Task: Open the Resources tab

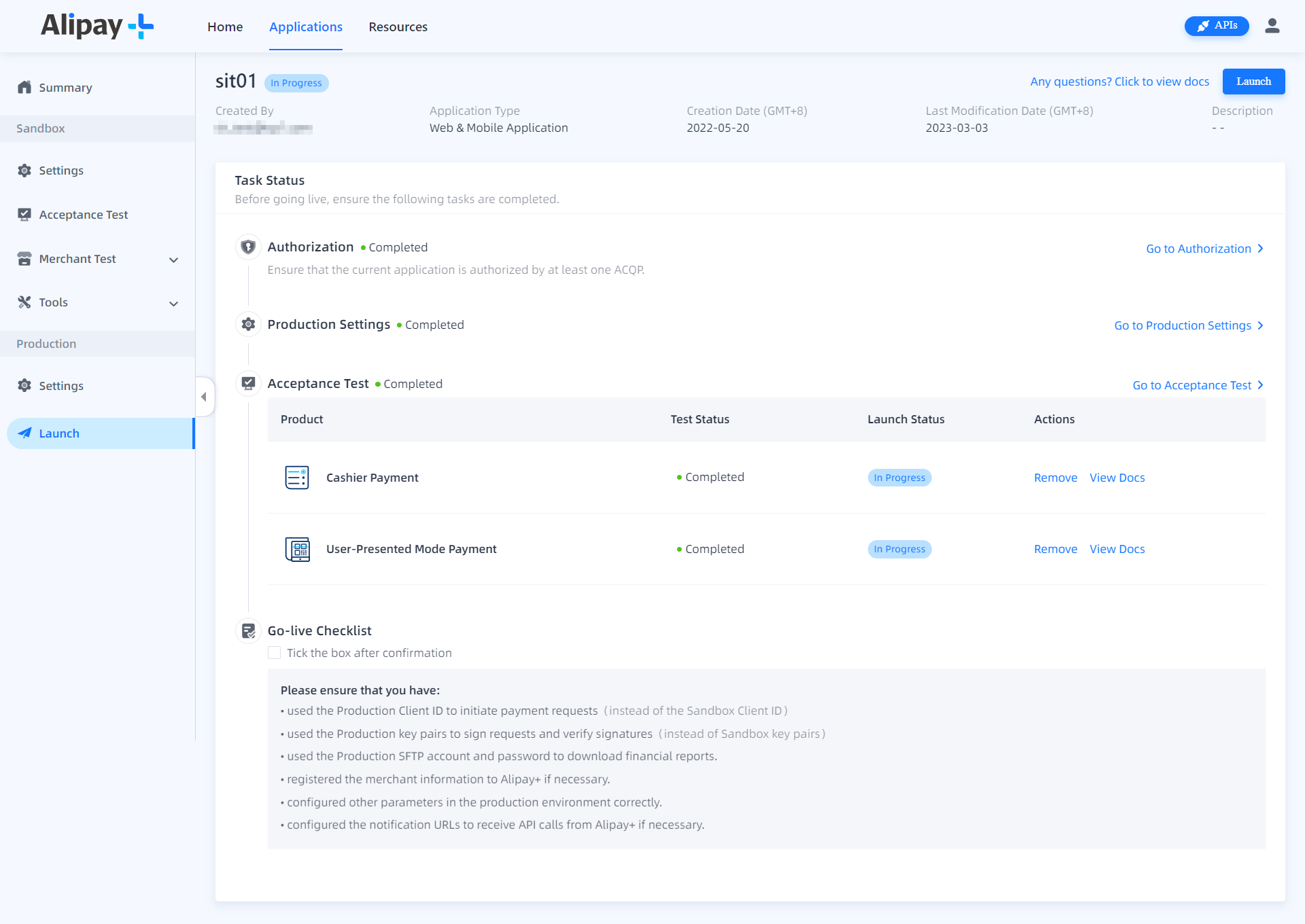Action: coord(398,26)
